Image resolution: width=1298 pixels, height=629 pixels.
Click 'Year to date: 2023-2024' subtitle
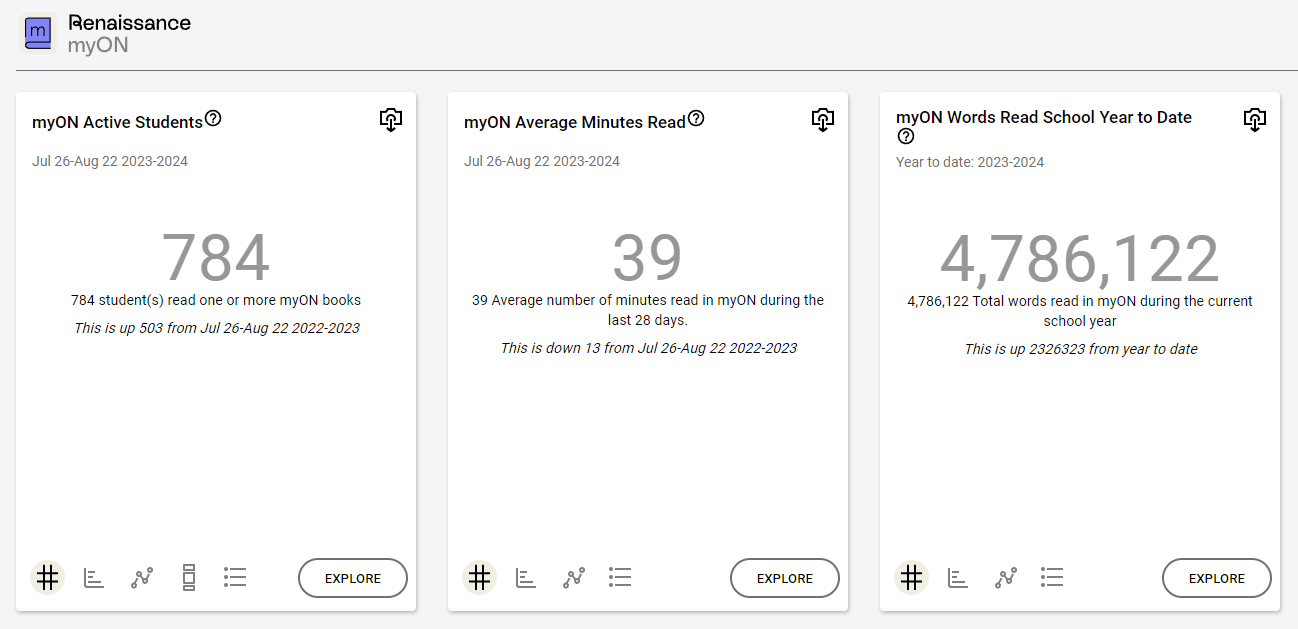[970, 162]
